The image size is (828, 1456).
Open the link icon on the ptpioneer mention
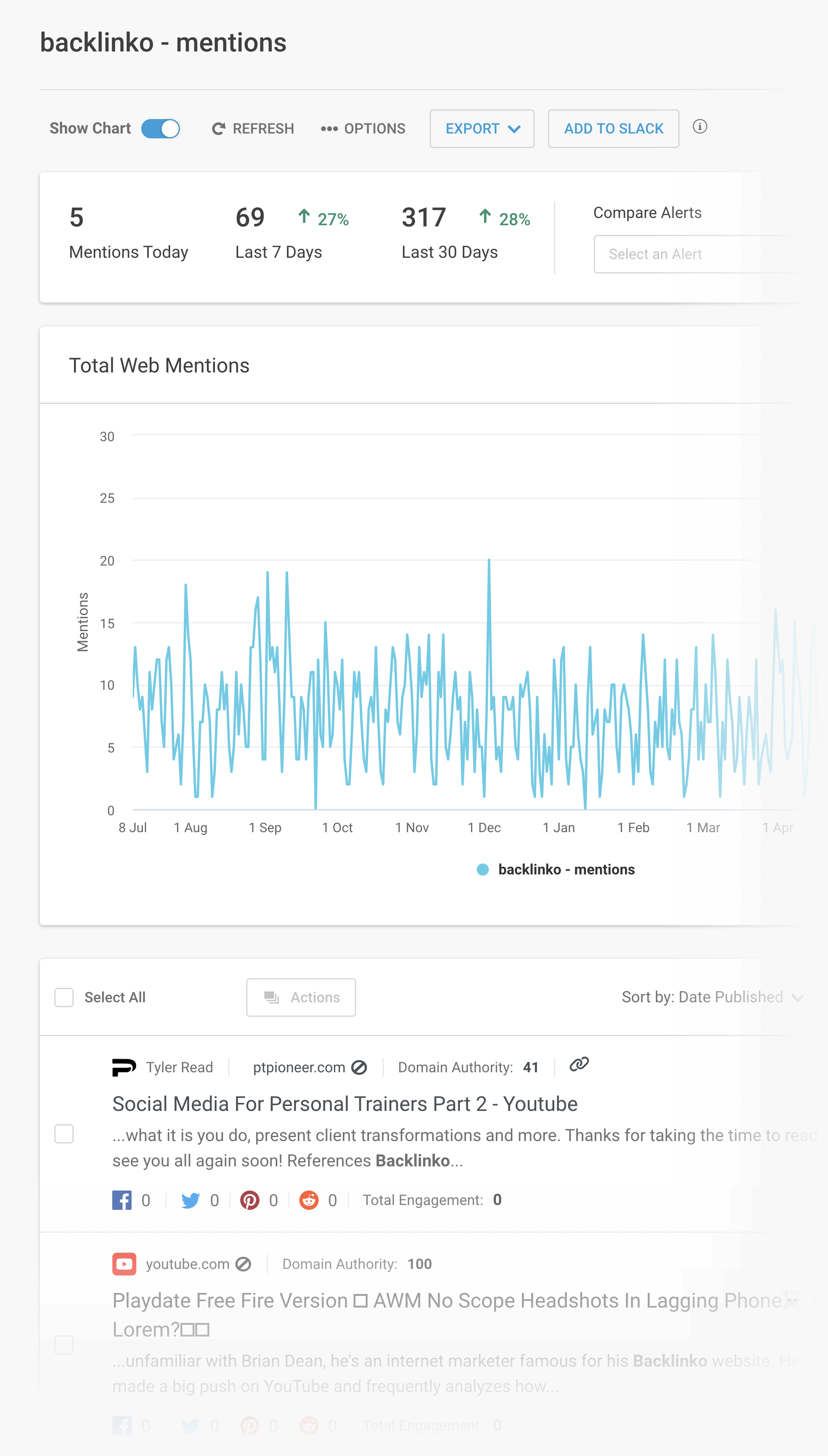coord(579,1067)
